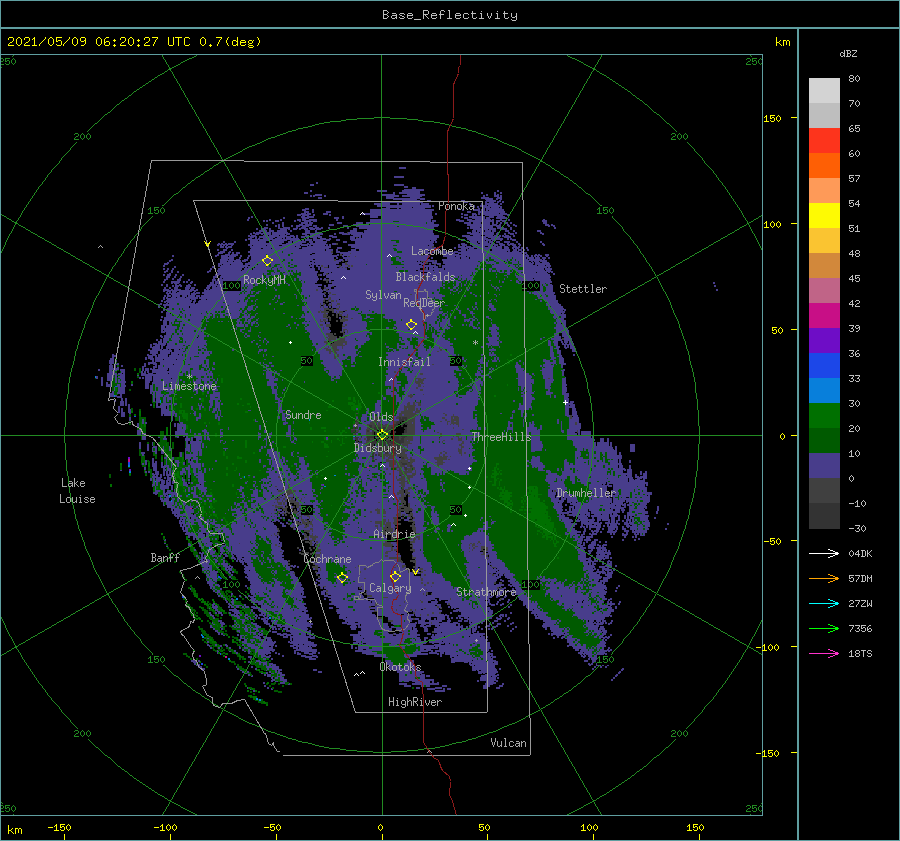Image resolution: width=900 pixels, height=841 pixels.
Task: Pick the slate-purple 0-10 dBZ legend swatch
Action: [x=824, y=466]
